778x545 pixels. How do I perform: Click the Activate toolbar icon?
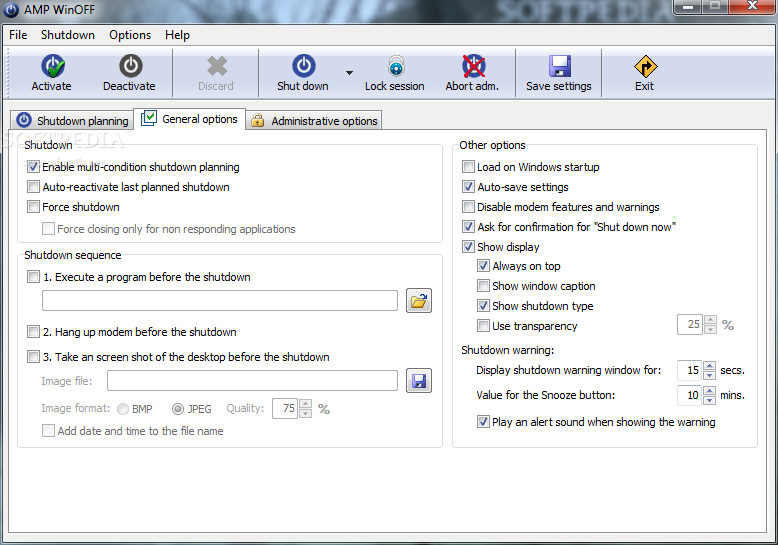point(52,66)
